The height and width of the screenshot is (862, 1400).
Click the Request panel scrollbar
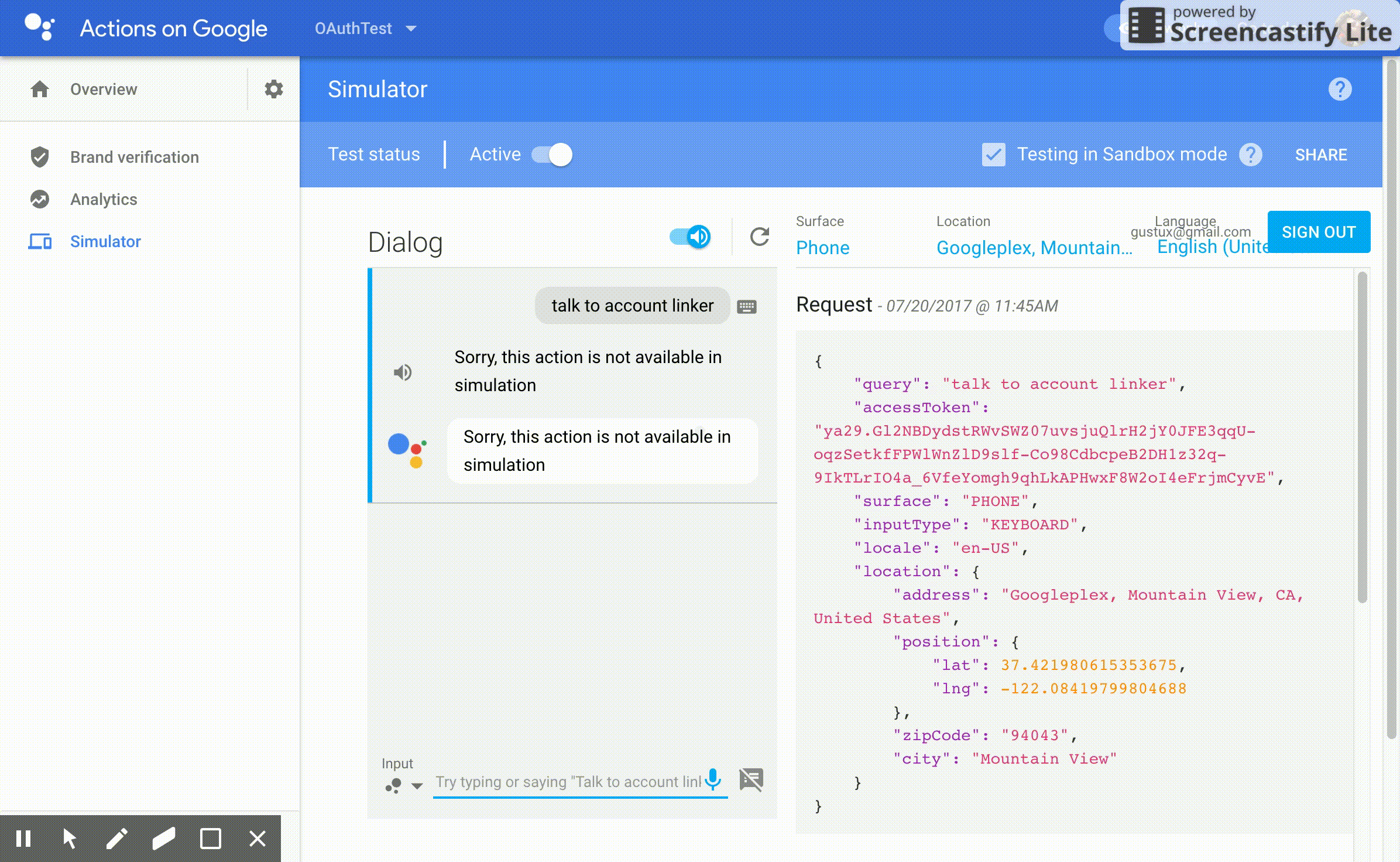[x=1362, y=437]
